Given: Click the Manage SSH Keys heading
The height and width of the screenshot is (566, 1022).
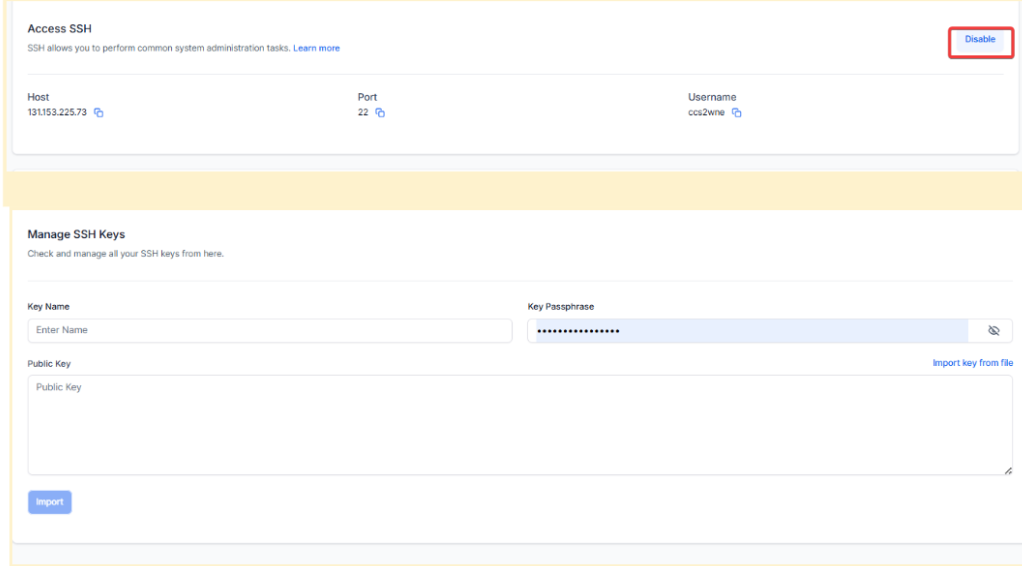Looking at the screenshot, I should click(76, 235).
